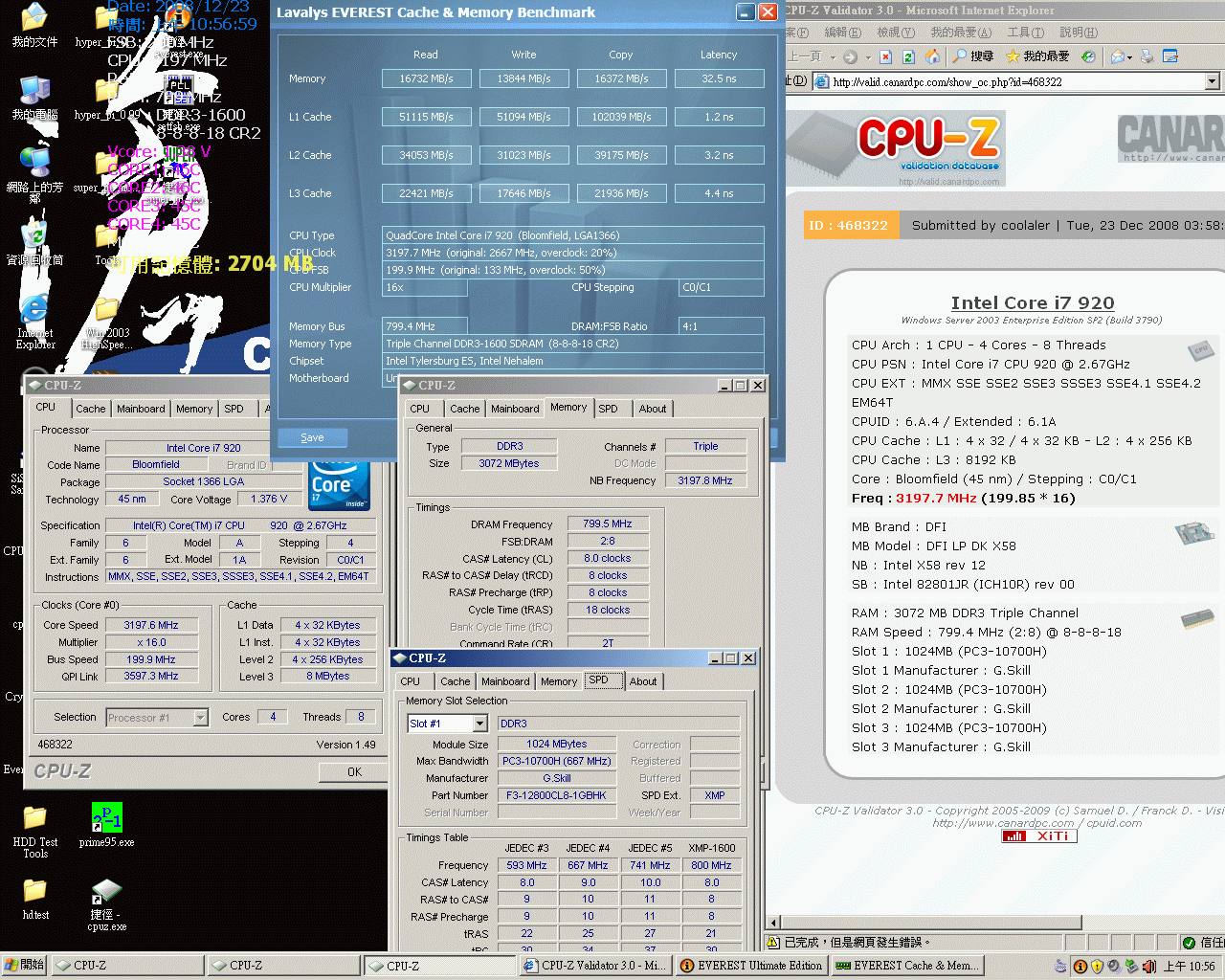
Task: Open the Favorites star in Internet Explorer toolbar
Action: click(1037, 56)
